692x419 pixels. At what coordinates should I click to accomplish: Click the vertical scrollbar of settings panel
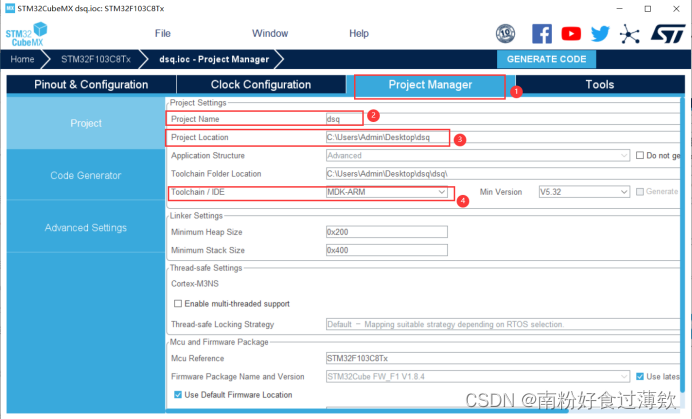click(683, 243)
